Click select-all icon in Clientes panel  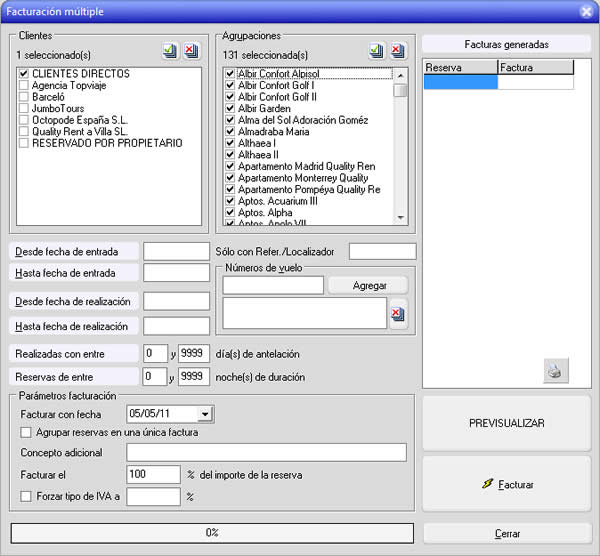[169, 51]
